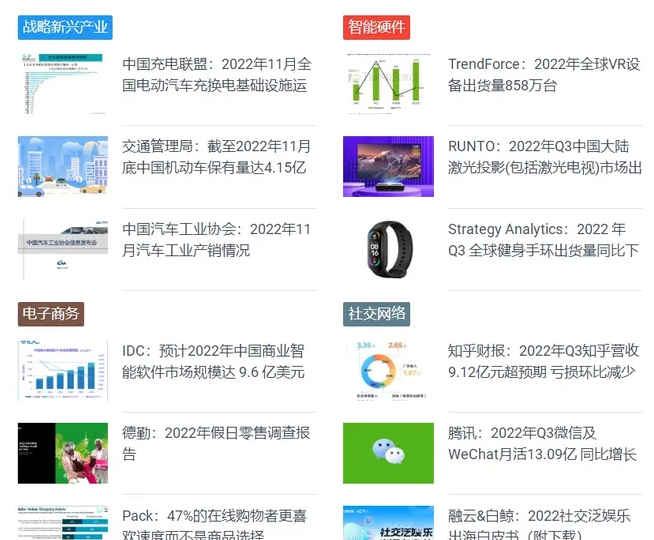Open the 社交网络 category tag

click(x=376, y=314)
